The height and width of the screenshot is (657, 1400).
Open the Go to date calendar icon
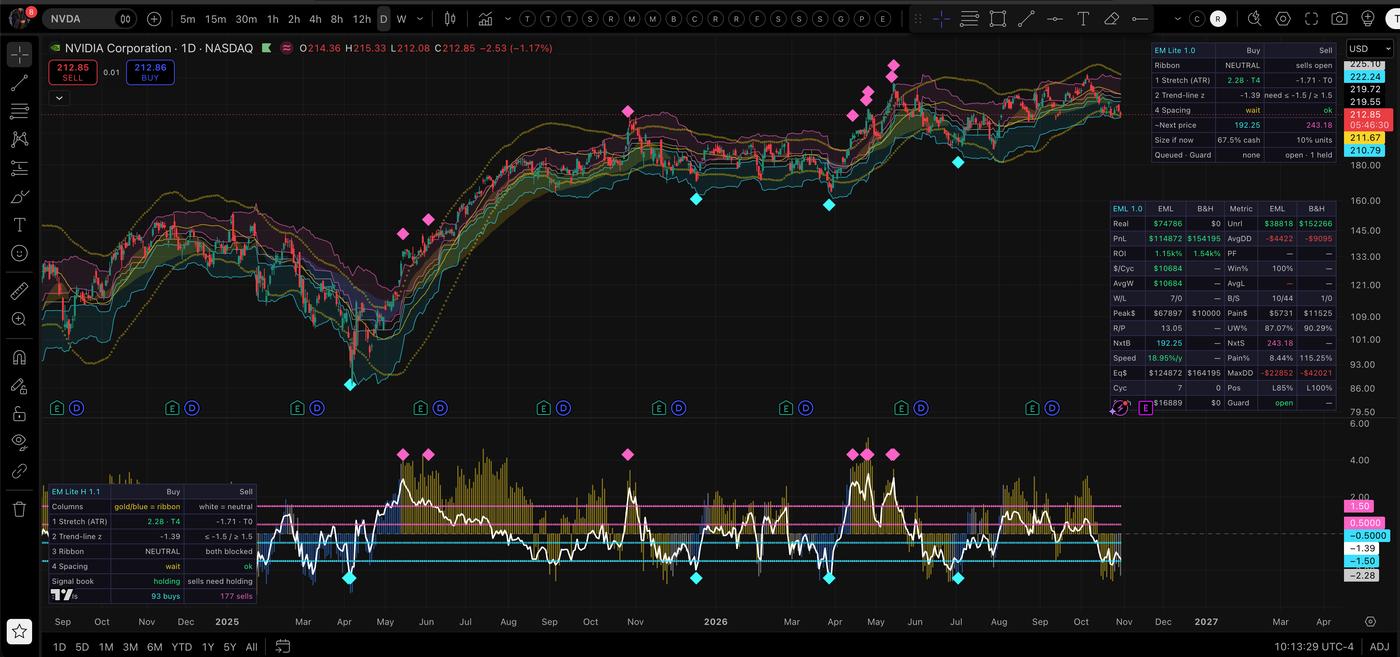(x=283, y=647)
